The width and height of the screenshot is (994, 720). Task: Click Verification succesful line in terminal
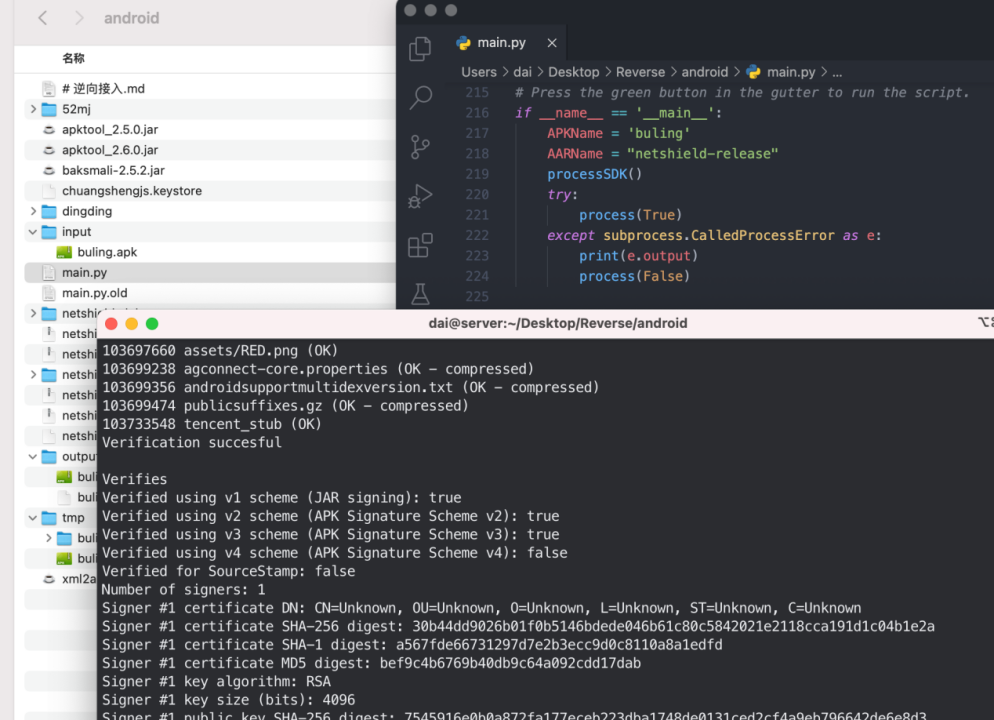point(191,442)
